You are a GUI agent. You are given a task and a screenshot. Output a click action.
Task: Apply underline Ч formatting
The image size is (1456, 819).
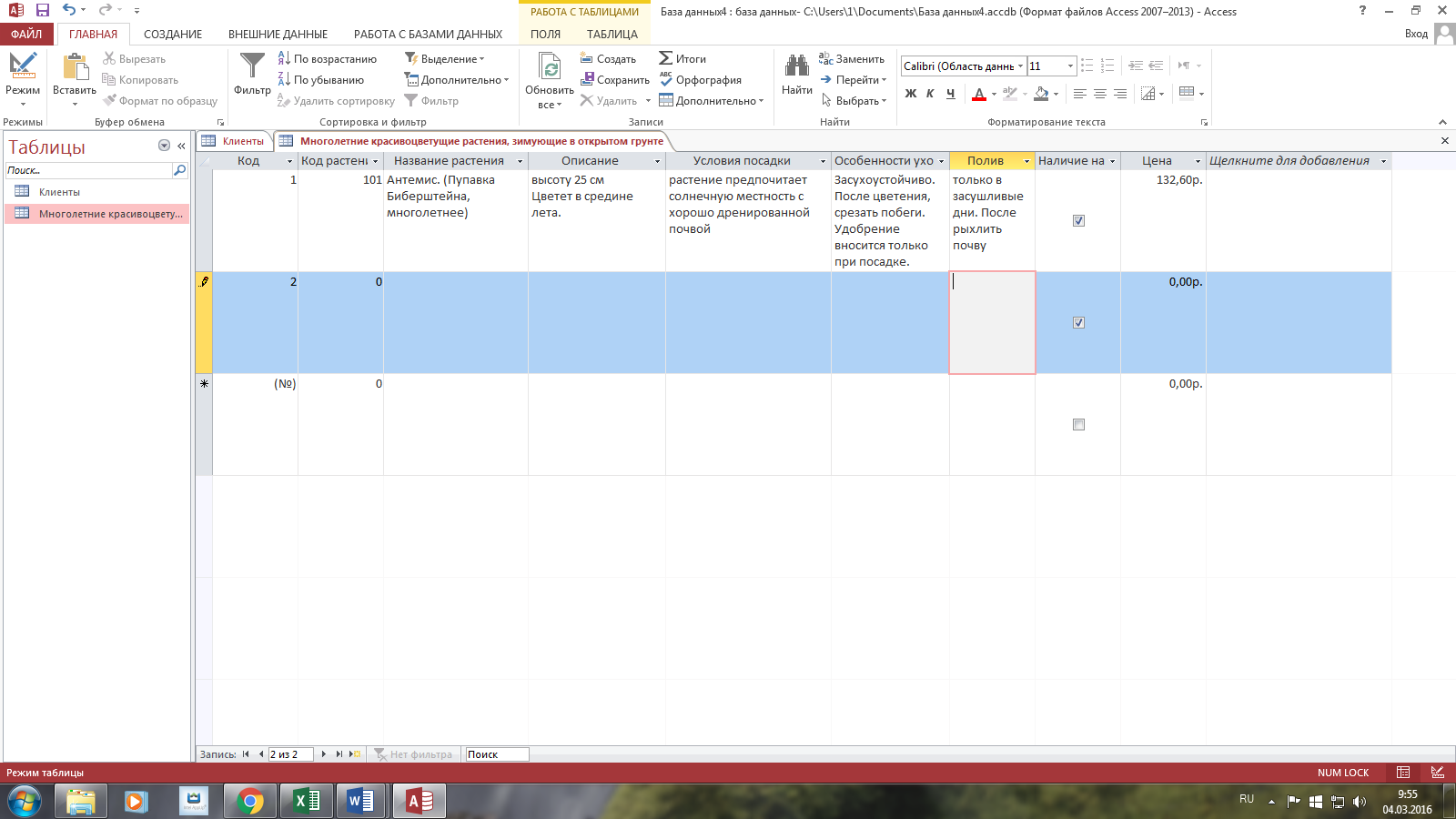950,93
